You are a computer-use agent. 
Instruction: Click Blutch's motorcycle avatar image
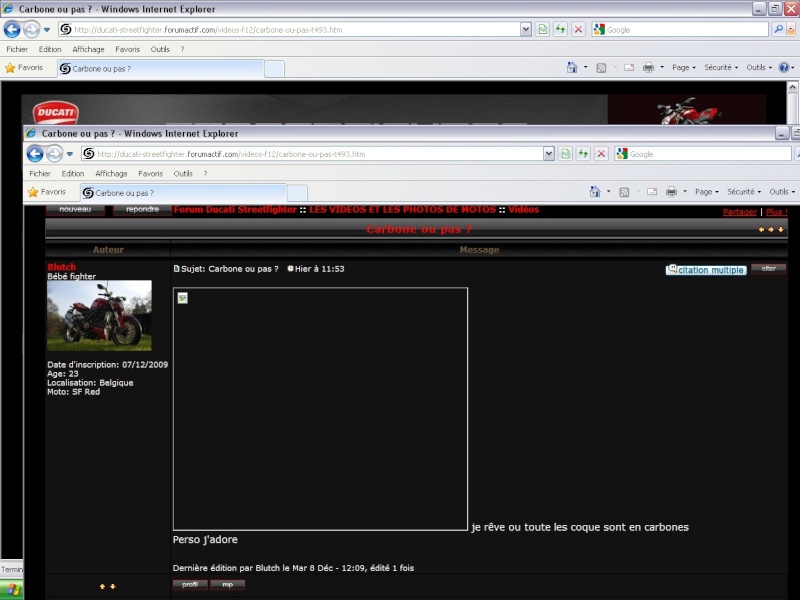[99, 315]
